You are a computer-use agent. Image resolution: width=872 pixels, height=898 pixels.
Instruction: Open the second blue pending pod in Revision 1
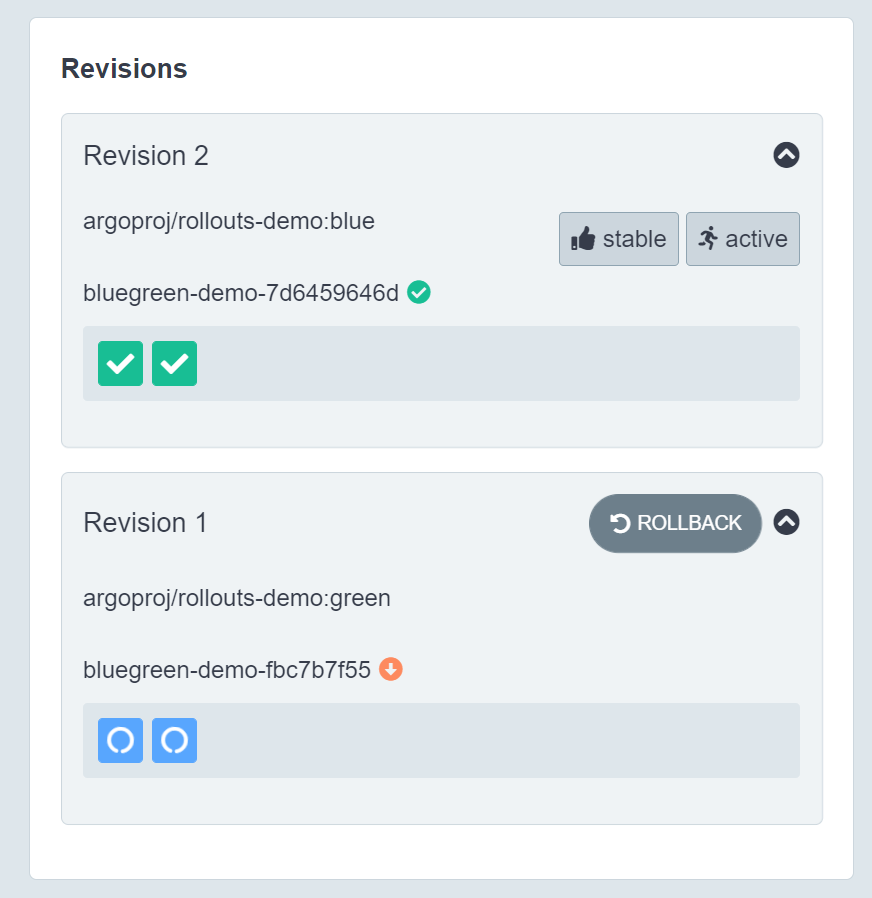point(174,740)
